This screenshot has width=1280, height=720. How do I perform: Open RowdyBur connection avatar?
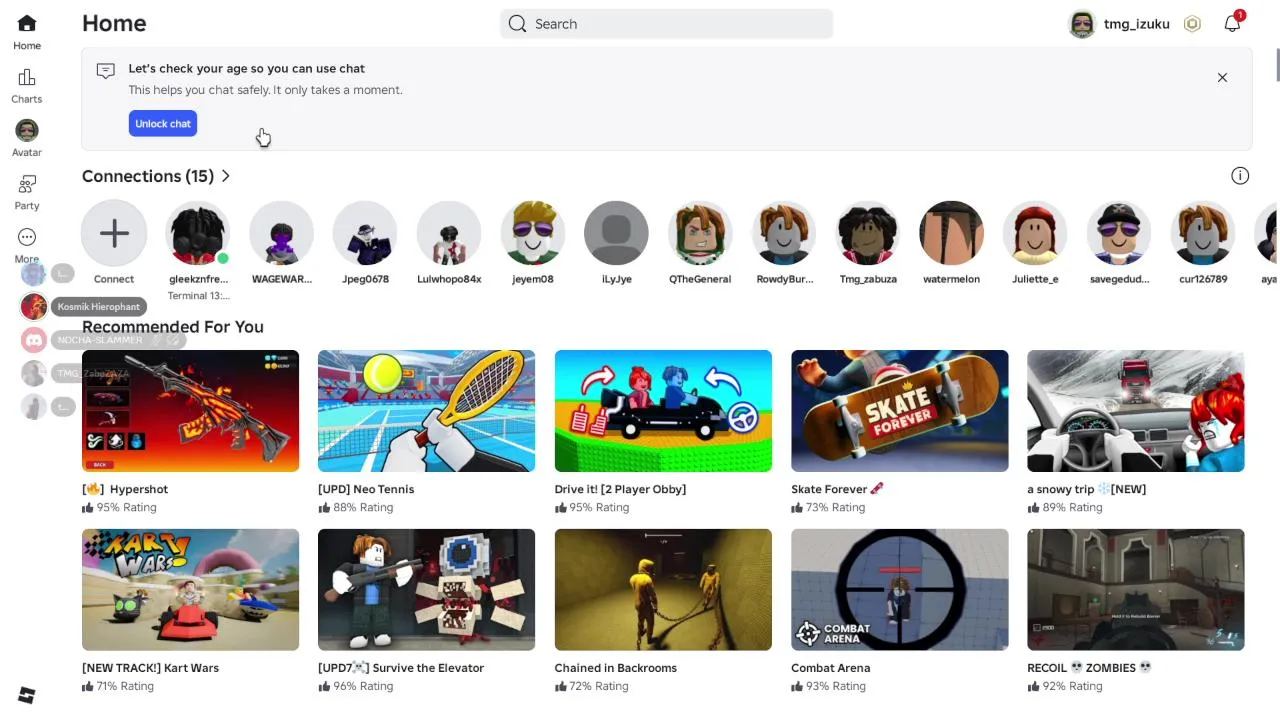pos(784,233)
